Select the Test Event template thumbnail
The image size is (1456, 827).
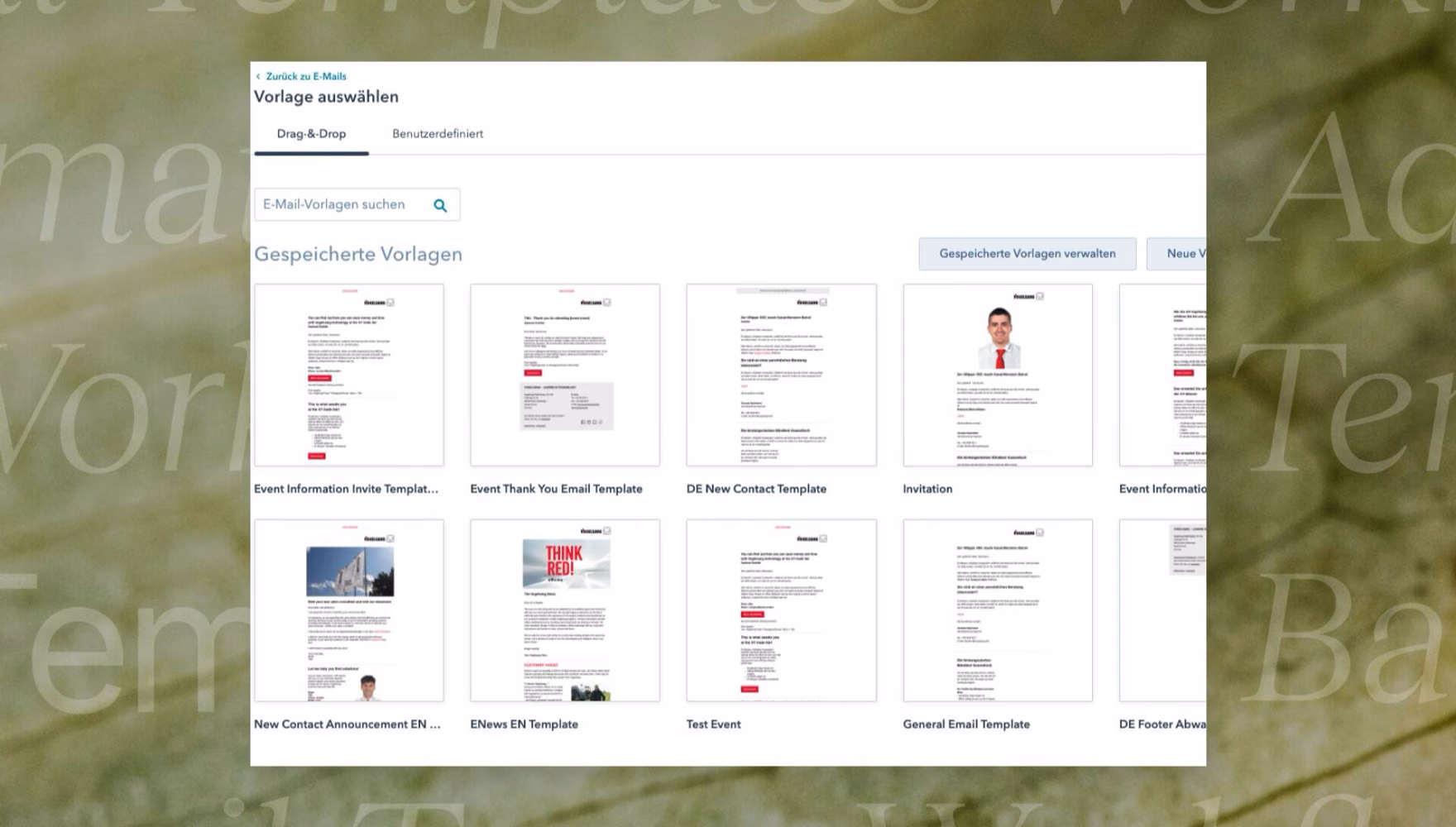(781, 610)
